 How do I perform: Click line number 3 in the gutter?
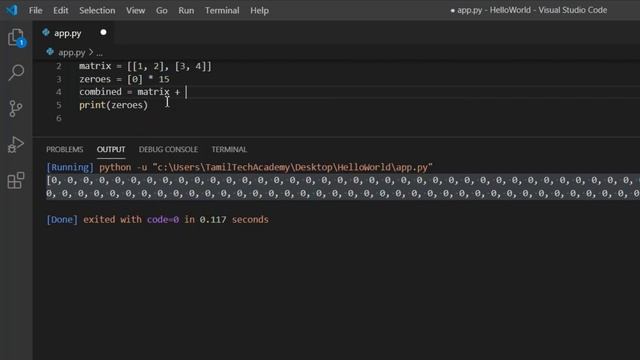click(59, 79)
